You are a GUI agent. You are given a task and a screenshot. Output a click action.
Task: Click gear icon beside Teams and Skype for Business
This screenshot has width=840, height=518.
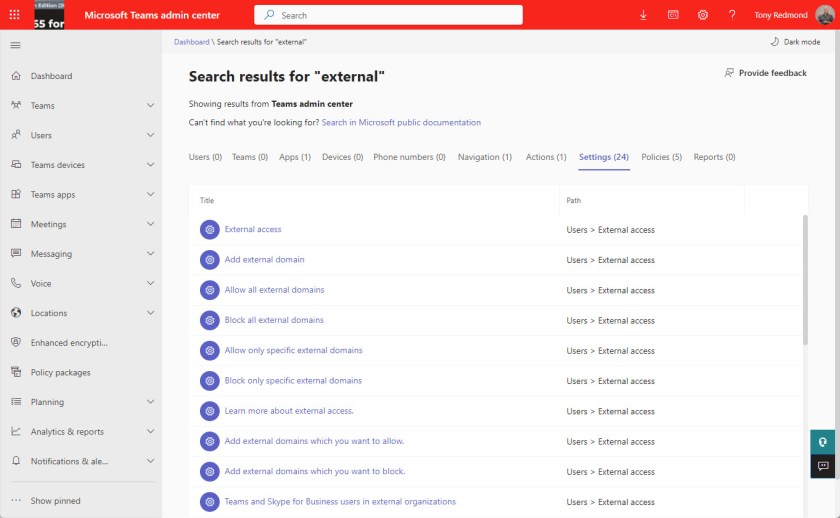point(210,502)
